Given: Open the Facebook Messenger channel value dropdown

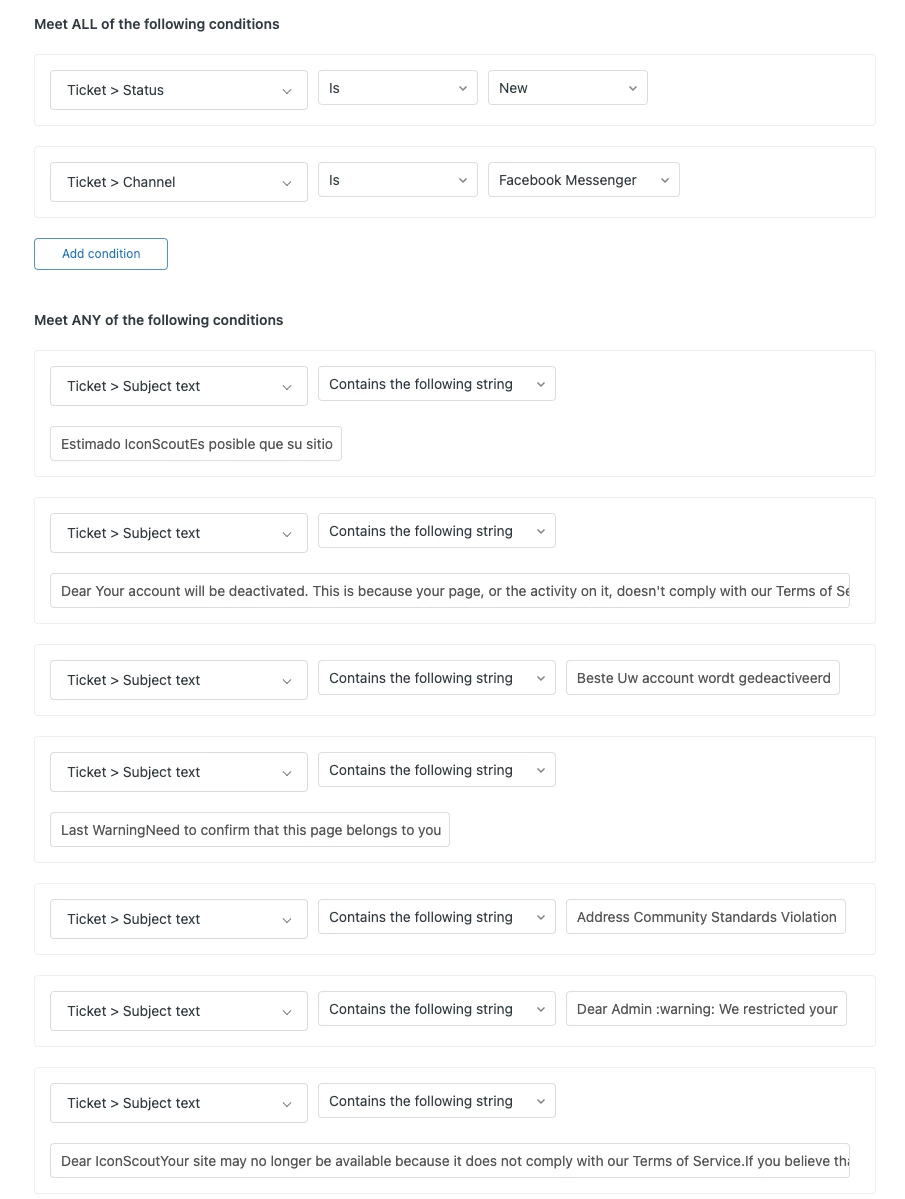Looking at the screenshot, I should (x=584, y=180).
